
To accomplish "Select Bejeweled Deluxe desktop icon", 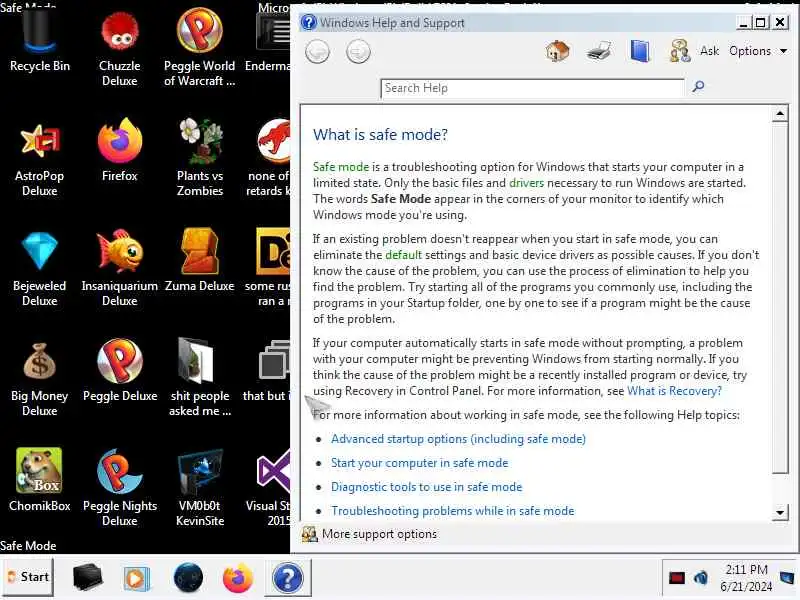I will click(x=39, y=269).
